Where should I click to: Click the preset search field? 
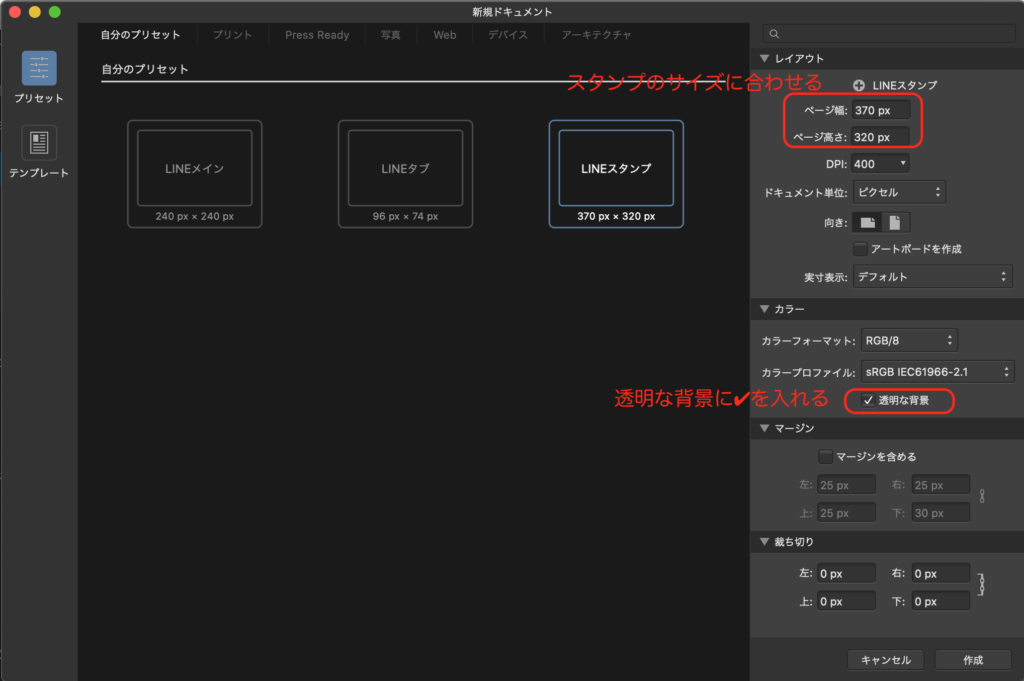[889, 34]
